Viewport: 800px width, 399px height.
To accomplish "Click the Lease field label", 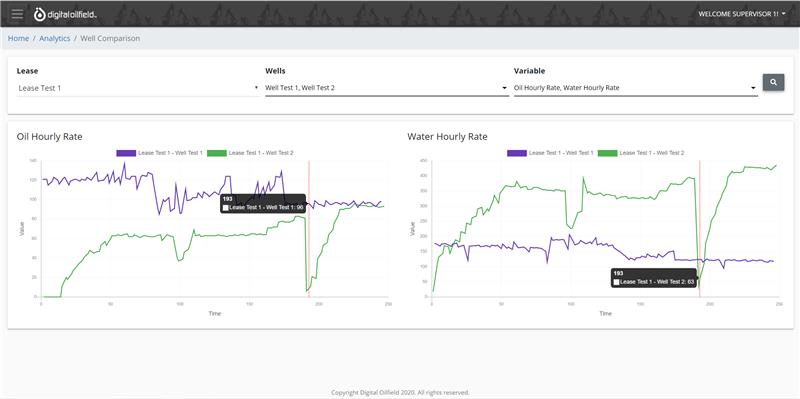I will point(28,71).
